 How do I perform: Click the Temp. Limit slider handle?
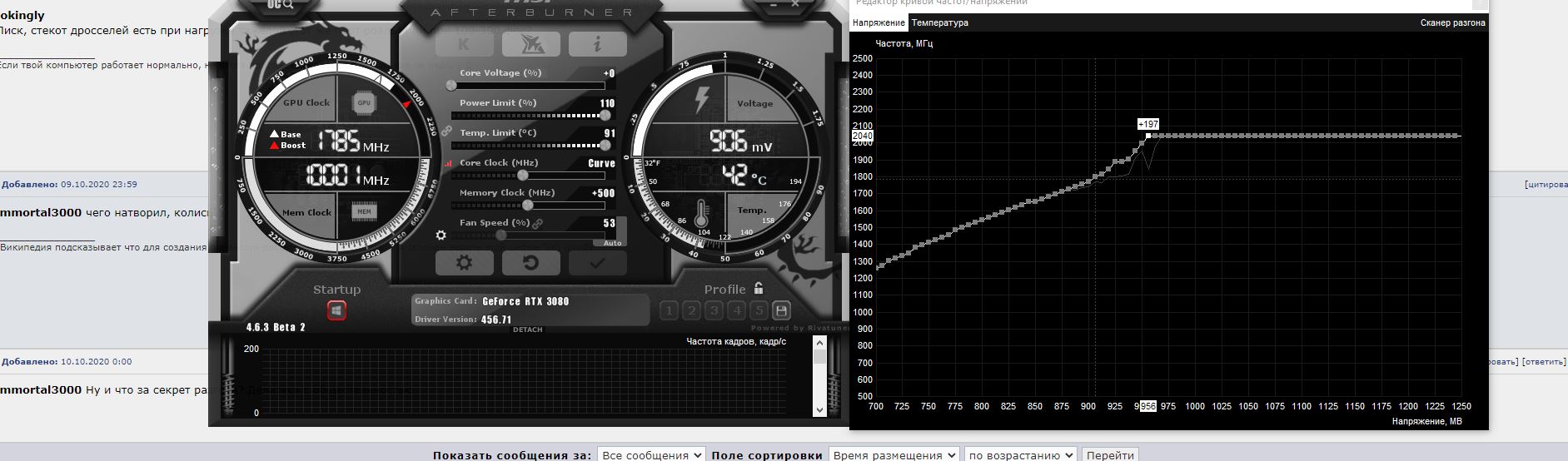pyautogui.click(x=605, y=146)
